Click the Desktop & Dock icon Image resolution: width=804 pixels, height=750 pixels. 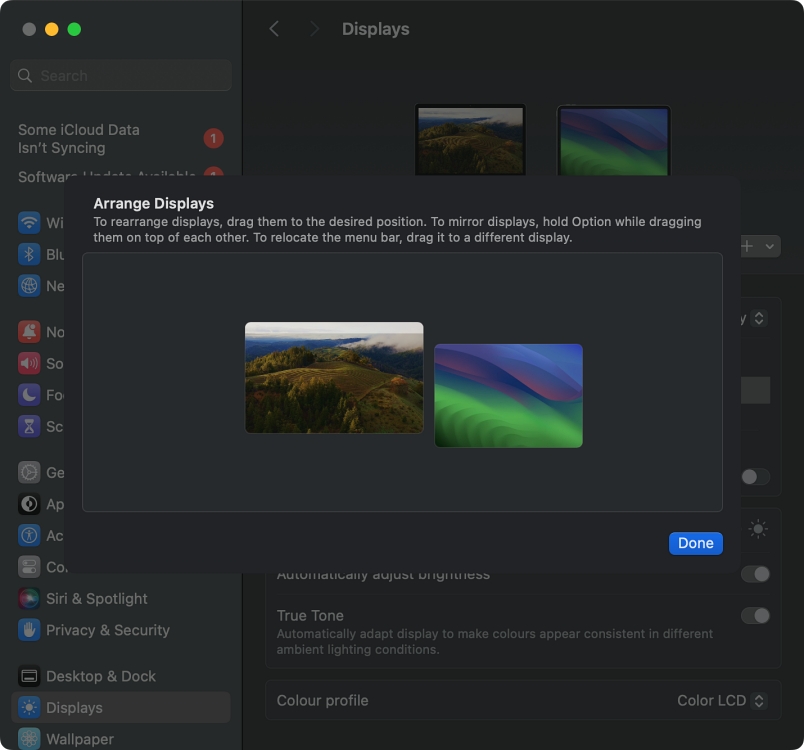point(29,676)
